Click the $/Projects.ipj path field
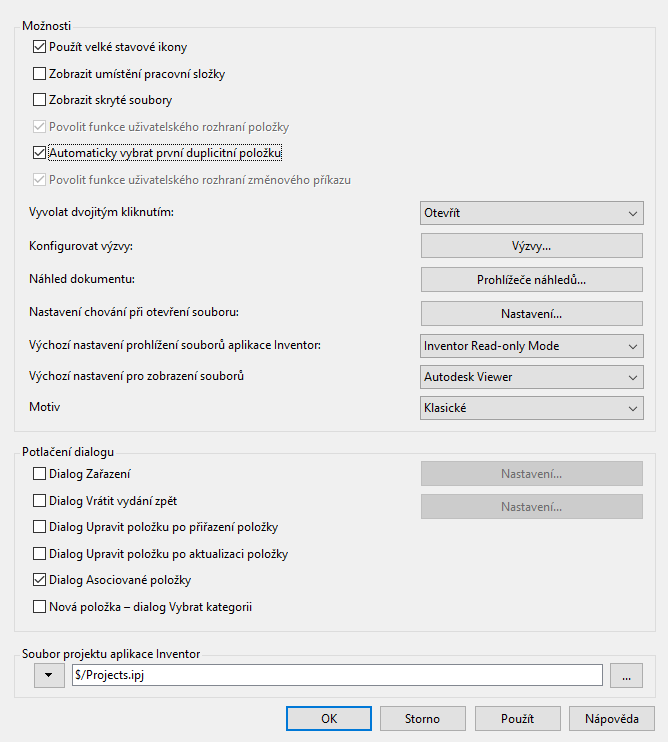 pos(337,675)
